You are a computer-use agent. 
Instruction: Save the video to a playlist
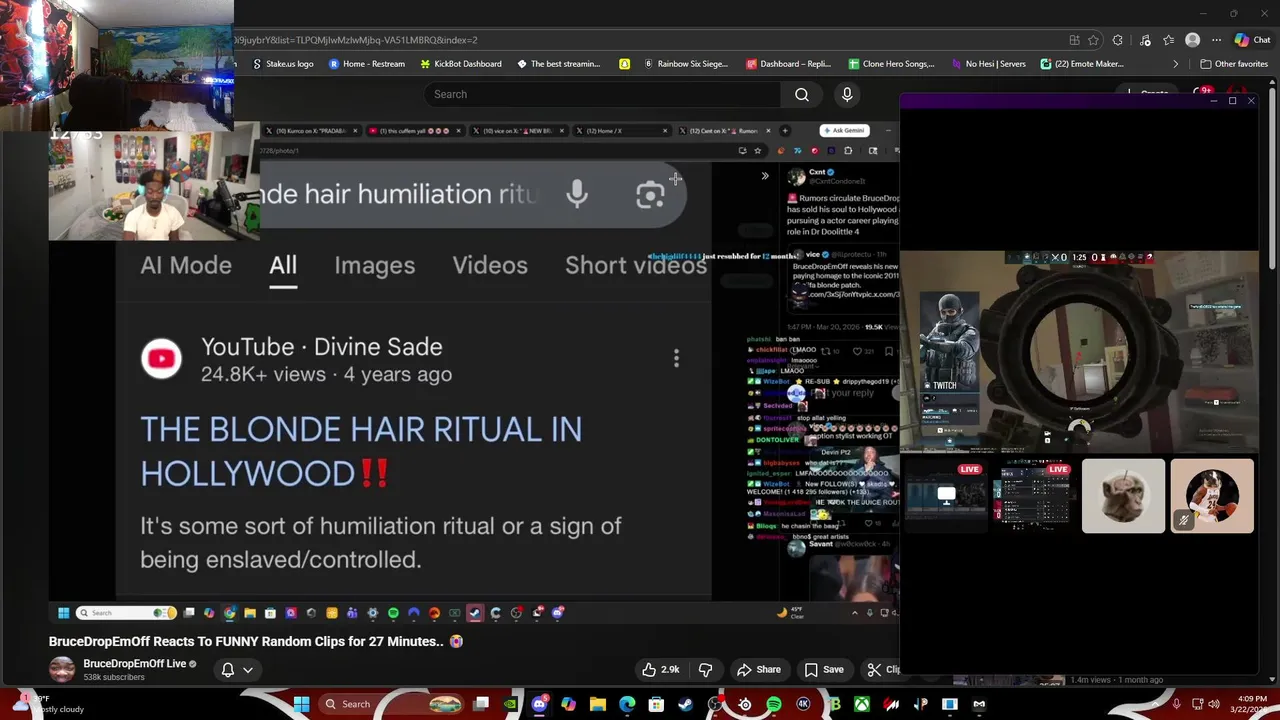point(824,670)
